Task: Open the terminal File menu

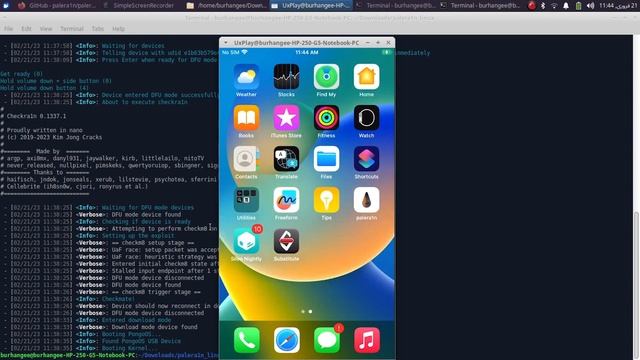Action: (9, 29)
